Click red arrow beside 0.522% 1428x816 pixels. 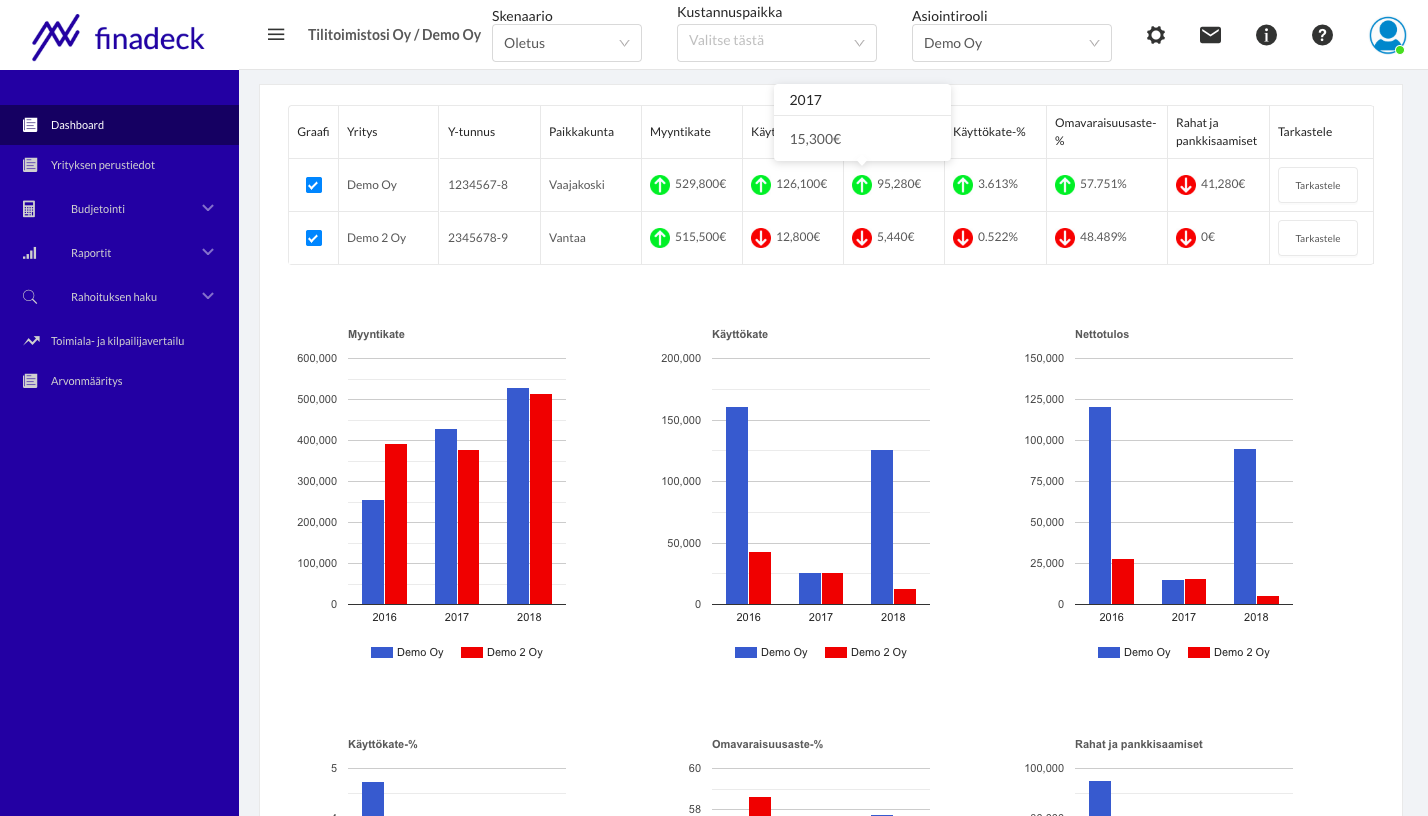coord(963,238)
